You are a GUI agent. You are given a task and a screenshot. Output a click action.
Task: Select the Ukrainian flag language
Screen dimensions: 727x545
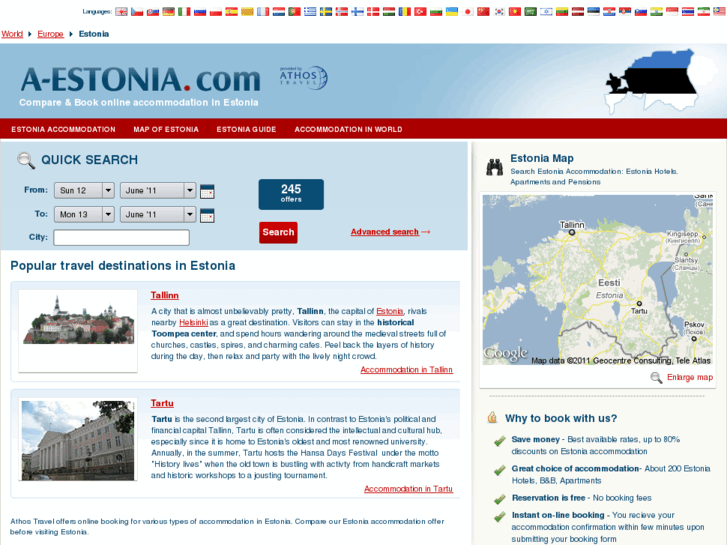(452, 12)
